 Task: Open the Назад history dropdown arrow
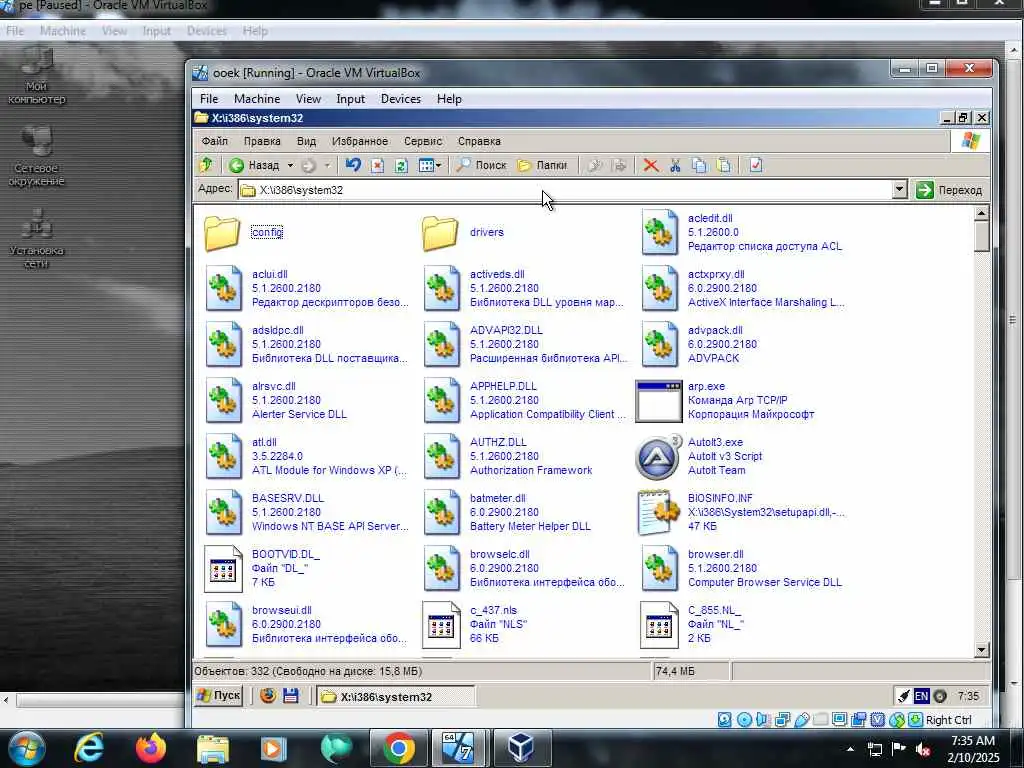[291, 165]
